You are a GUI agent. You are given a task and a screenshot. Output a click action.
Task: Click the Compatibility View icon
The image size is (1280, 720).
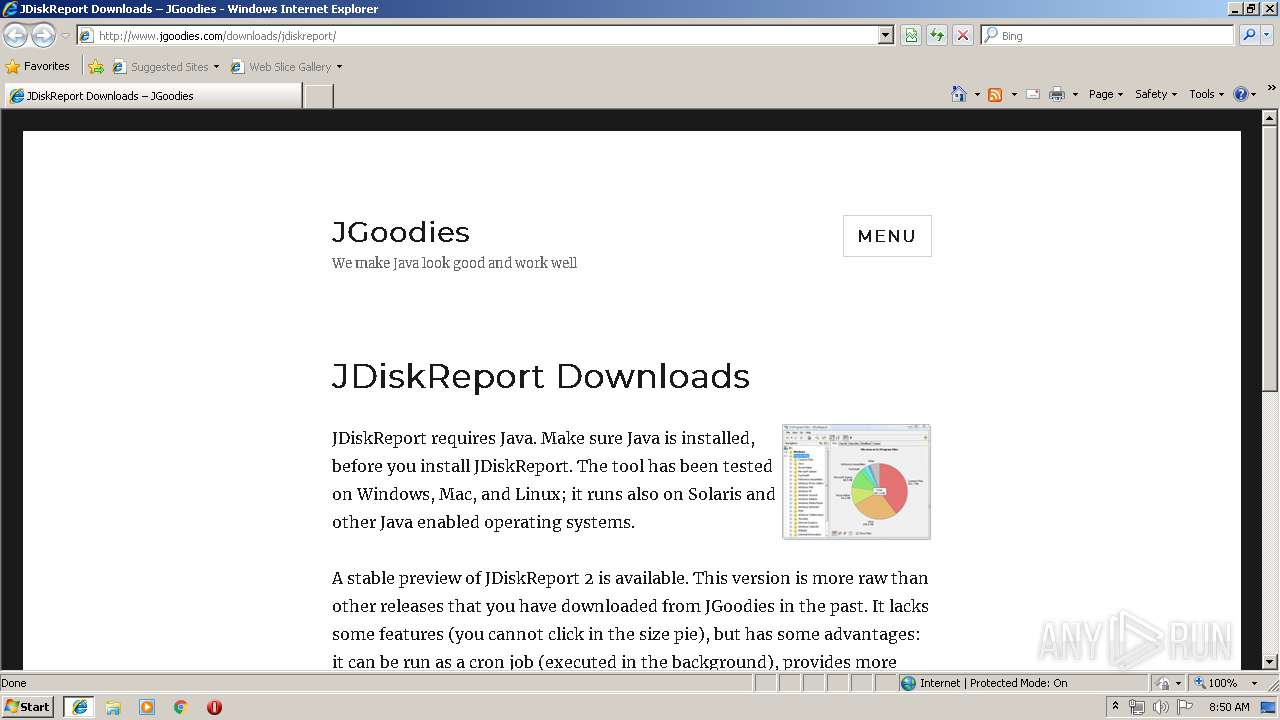(911, 35)
